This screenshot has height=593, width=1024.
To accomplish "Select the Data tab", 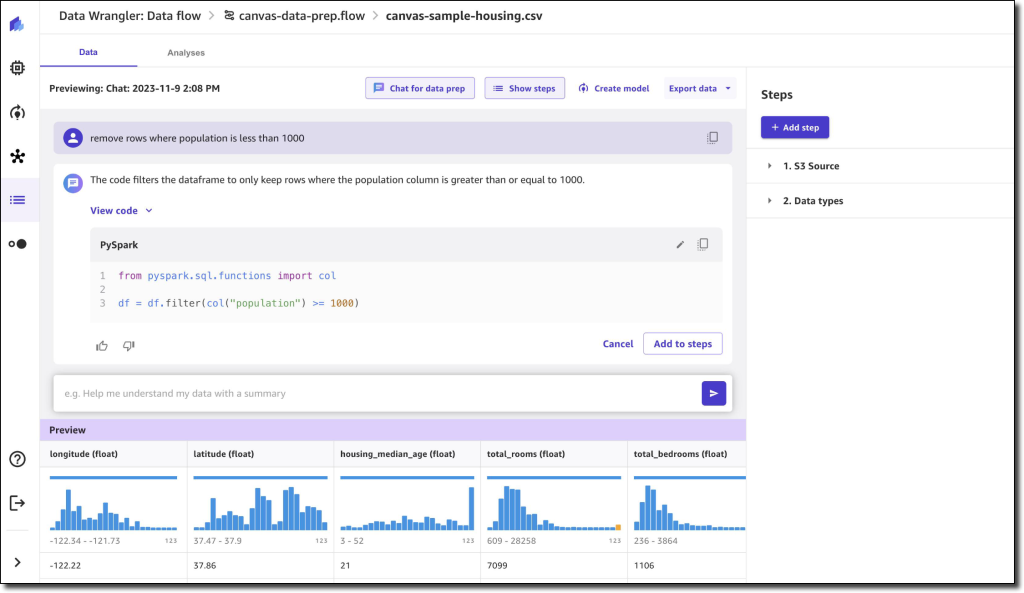I will (x=88, y=52).
